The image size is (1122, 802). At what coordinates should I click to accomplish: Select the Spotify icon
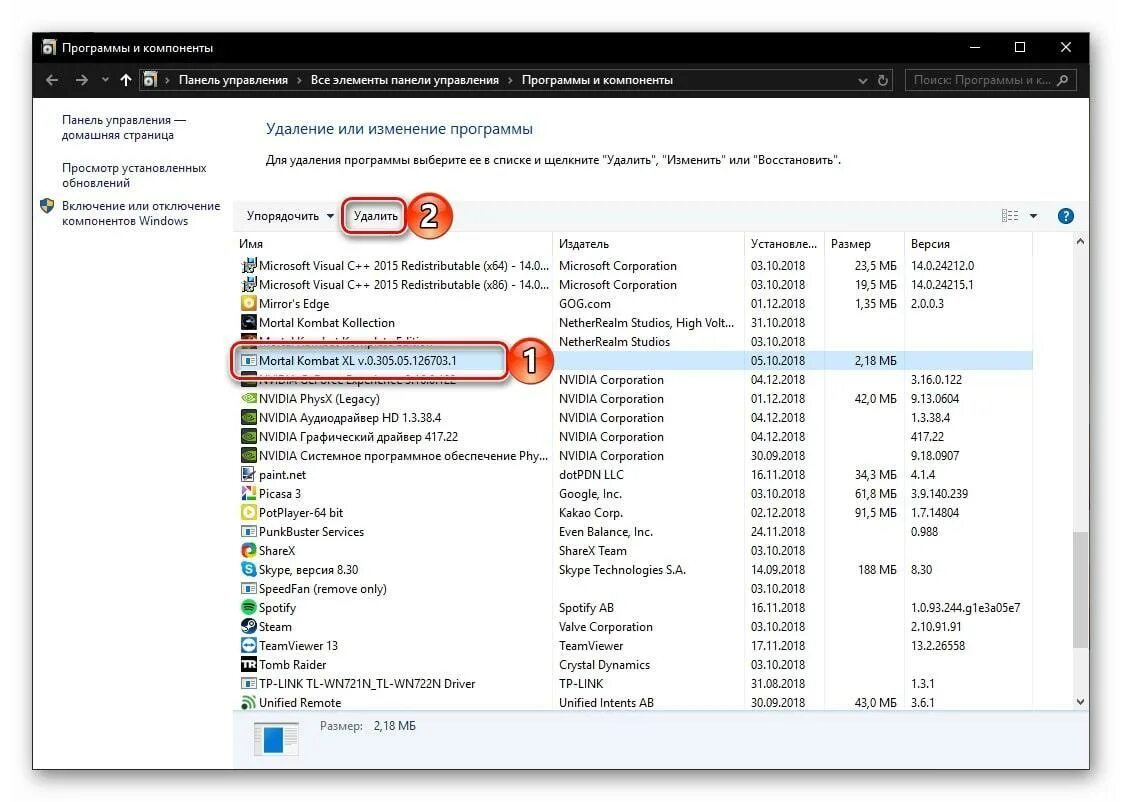click(x=248, y=607)
